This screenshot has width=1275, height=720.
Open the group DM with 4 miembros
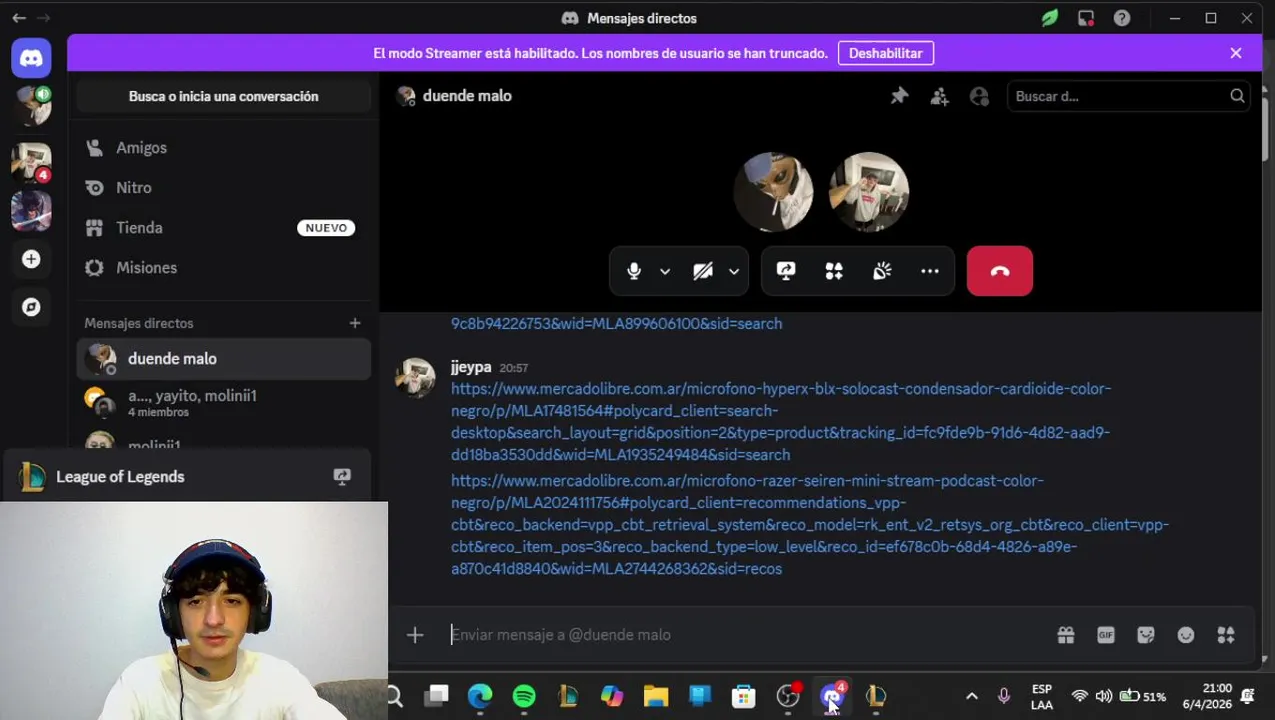click(223, 403)
